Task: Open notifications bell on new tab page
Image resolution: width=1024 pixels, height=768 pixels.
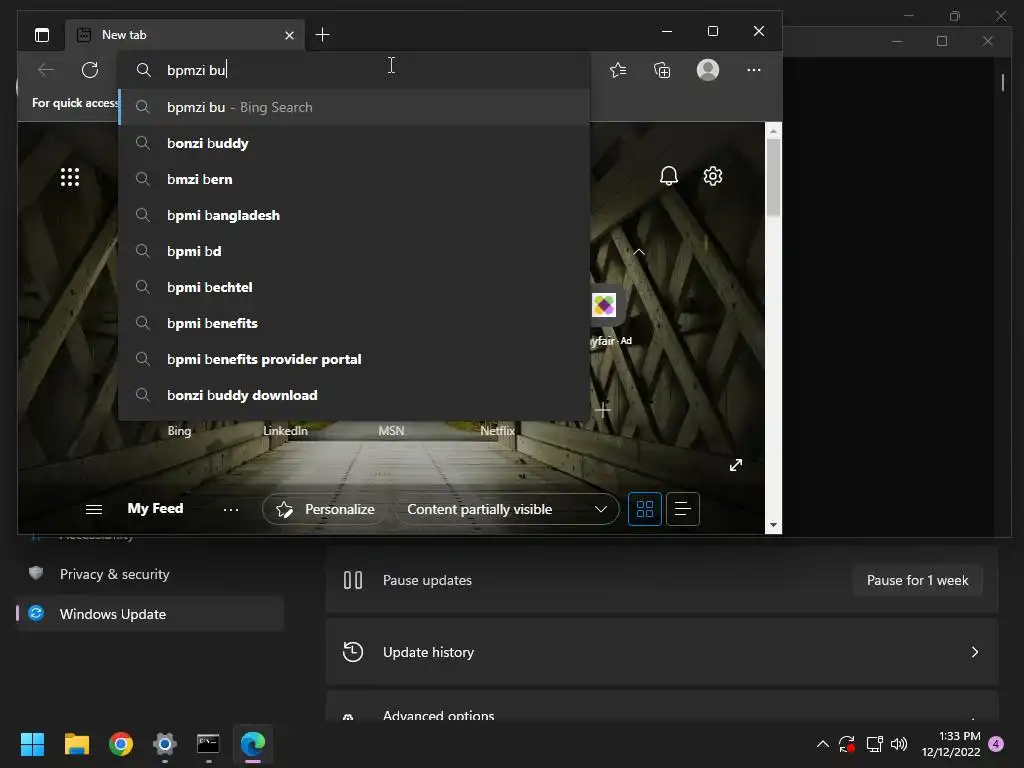Action: coord(669,176)
